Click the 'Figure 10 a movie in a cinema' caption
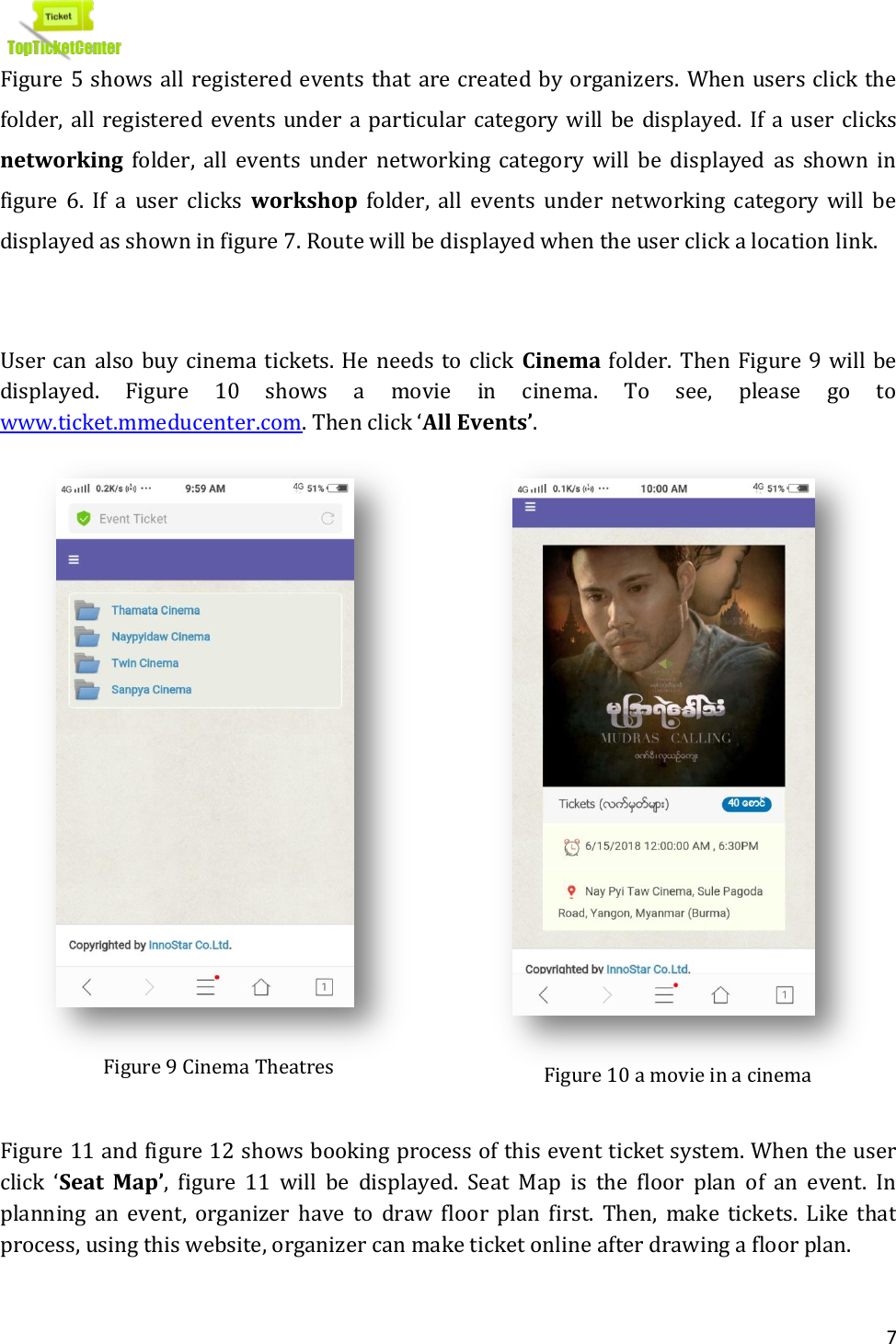This screenshot has width=896, height=1344. click(677, 1075)
